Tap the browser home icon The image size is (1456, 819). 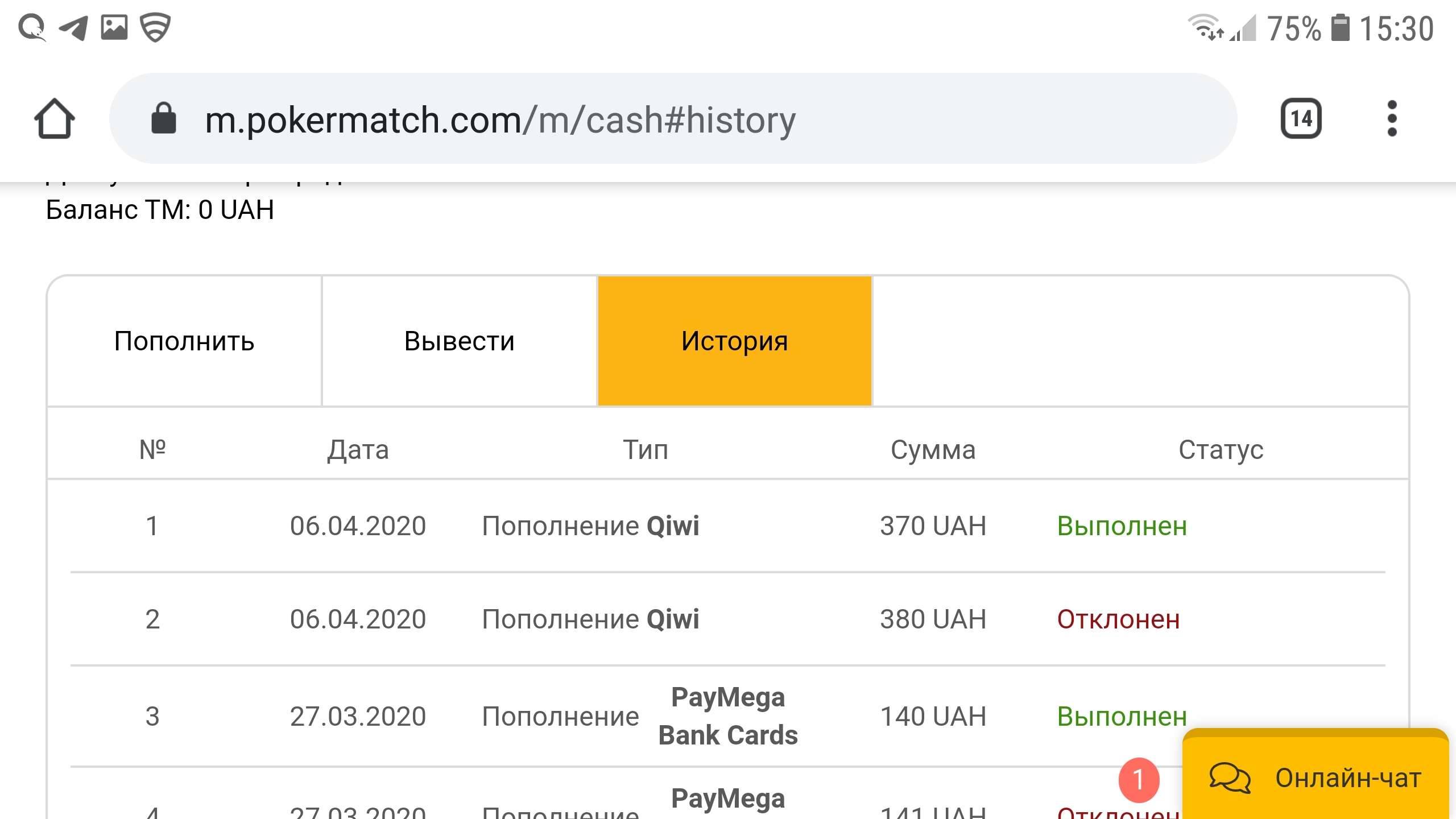click(x=55, y=119)
